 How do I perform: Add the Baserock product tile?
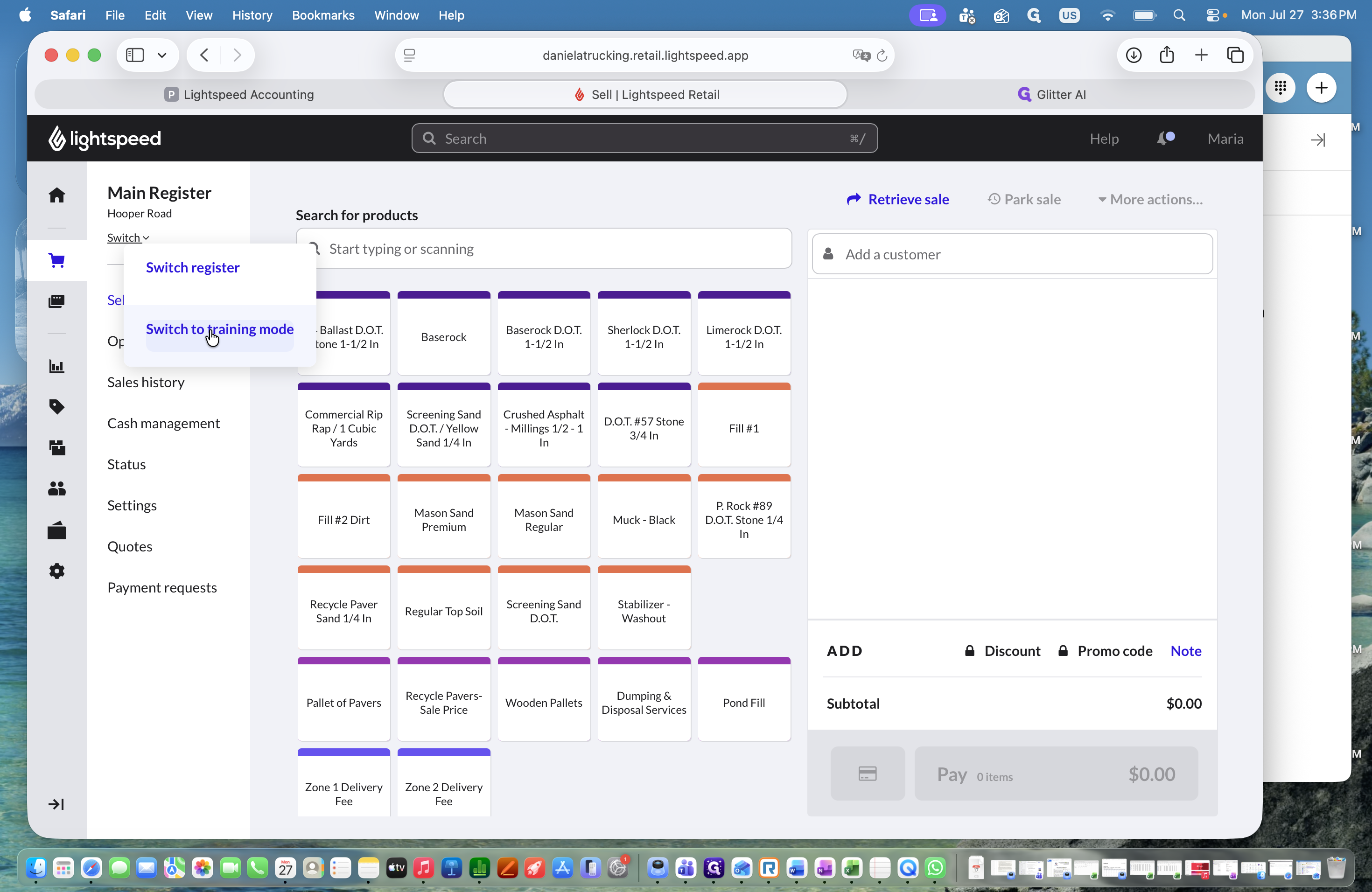pyautogui.click(x=443, y=334)
